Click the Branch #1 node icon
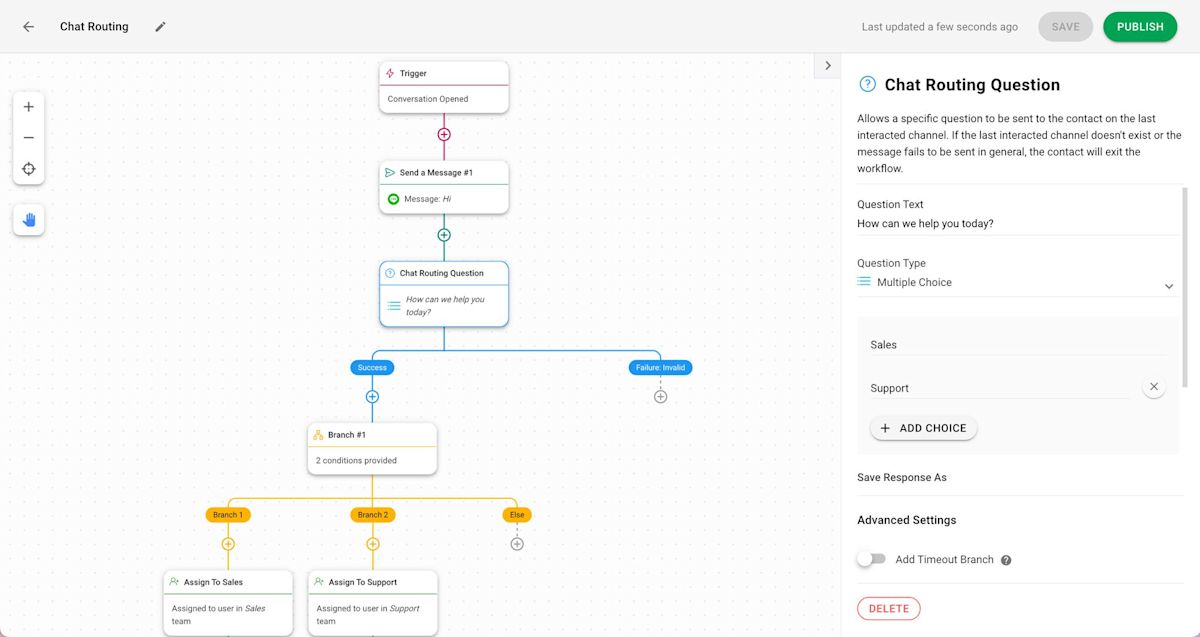The image size is (1200, 637). (318, 435)
